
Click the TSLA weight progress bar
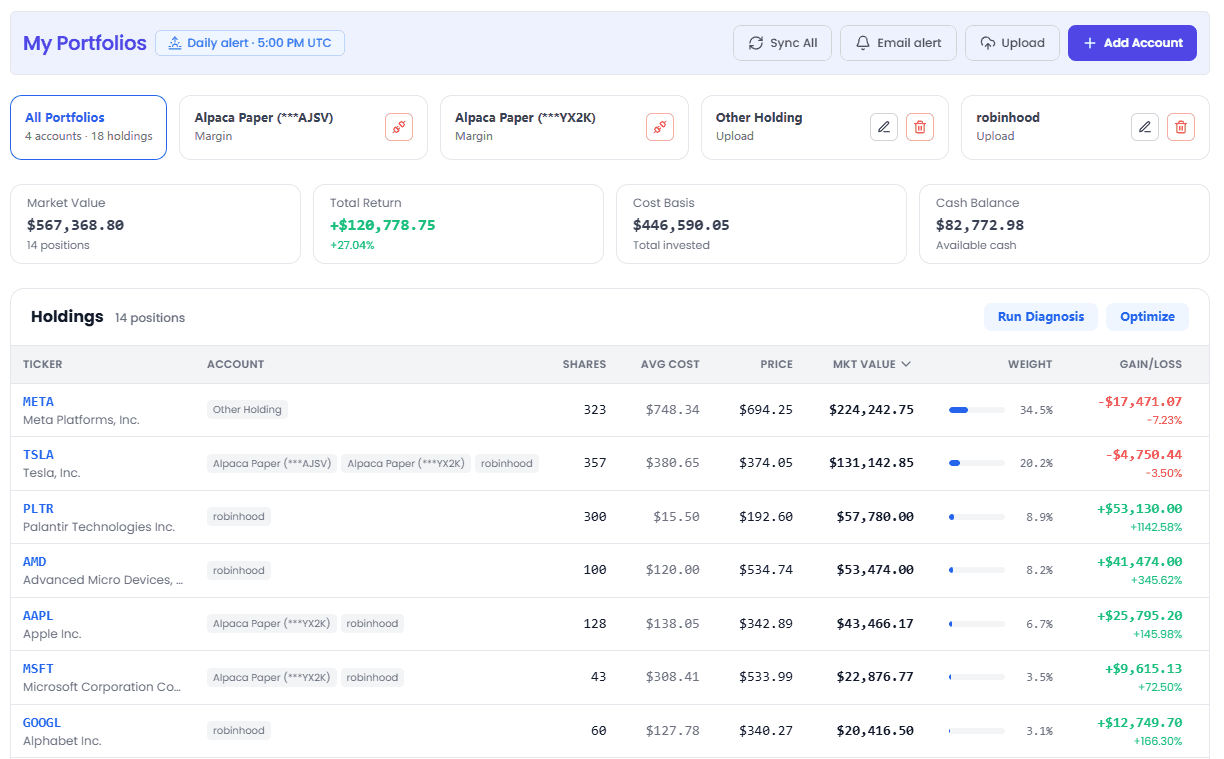pyautogui.click(x=977, y=463)
